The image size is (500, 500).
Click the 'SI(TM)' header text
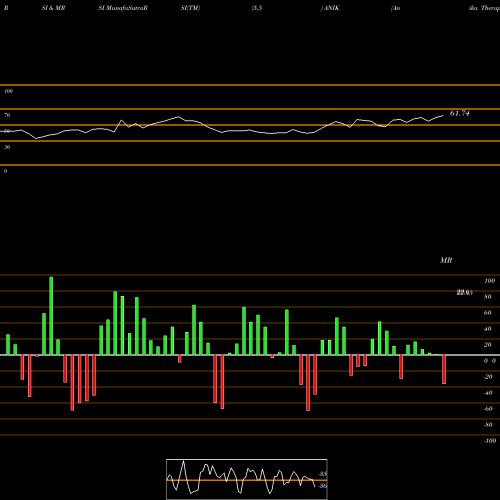coord(190,8)
